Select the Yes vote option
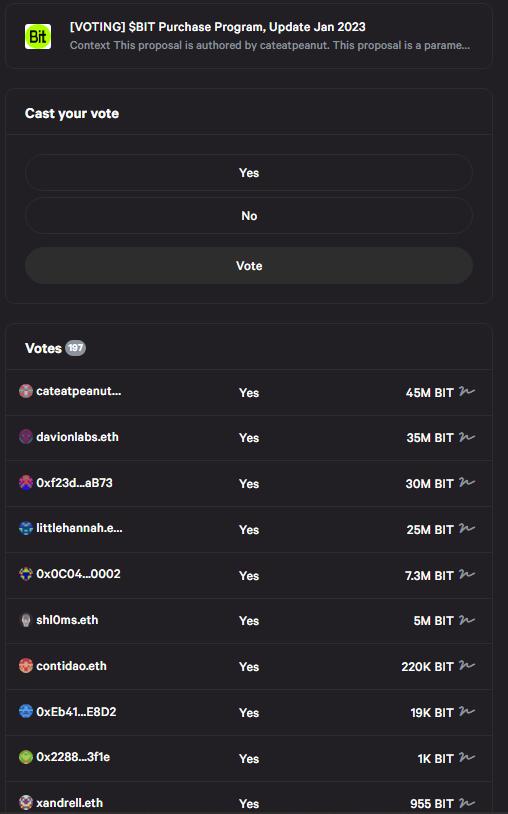508x814 pixels. [249, 172]
